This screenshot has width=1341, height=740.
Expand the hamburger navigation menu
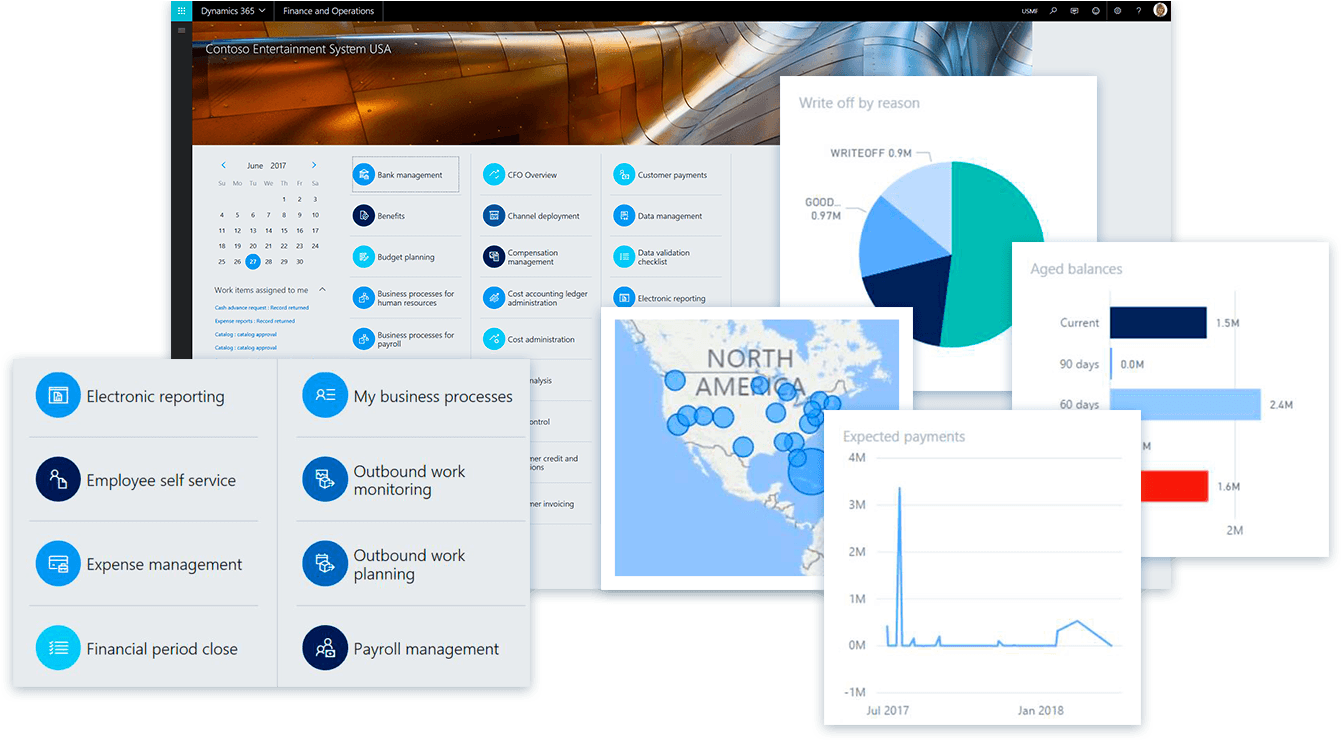click(181, 31)
